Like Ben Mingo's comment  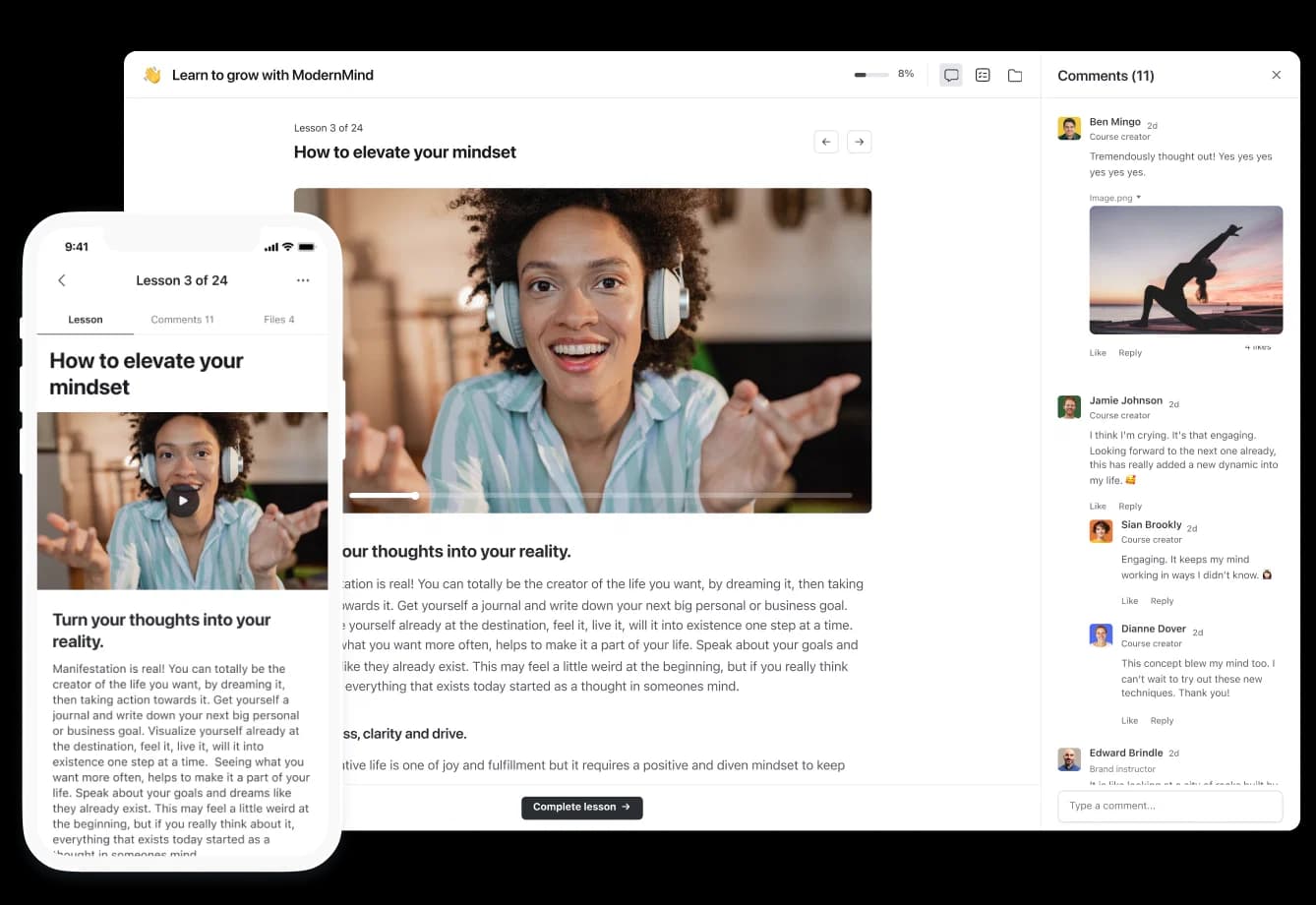(1098, 352)
